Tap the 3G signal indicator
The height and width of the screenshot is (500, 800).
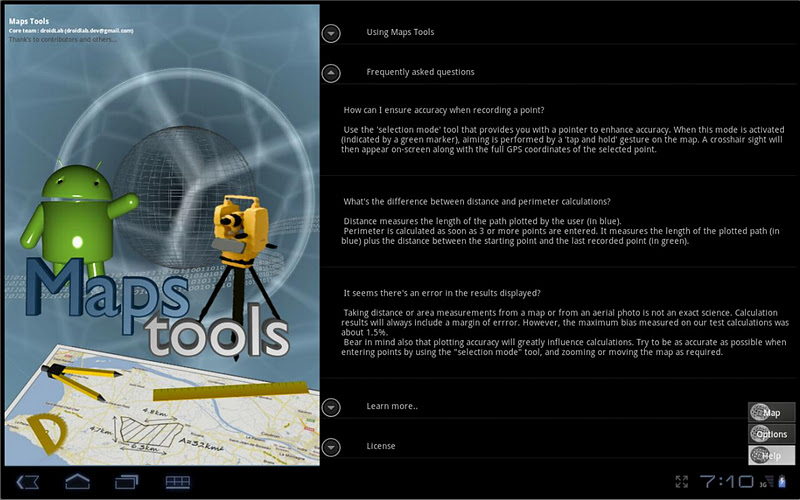764,484
